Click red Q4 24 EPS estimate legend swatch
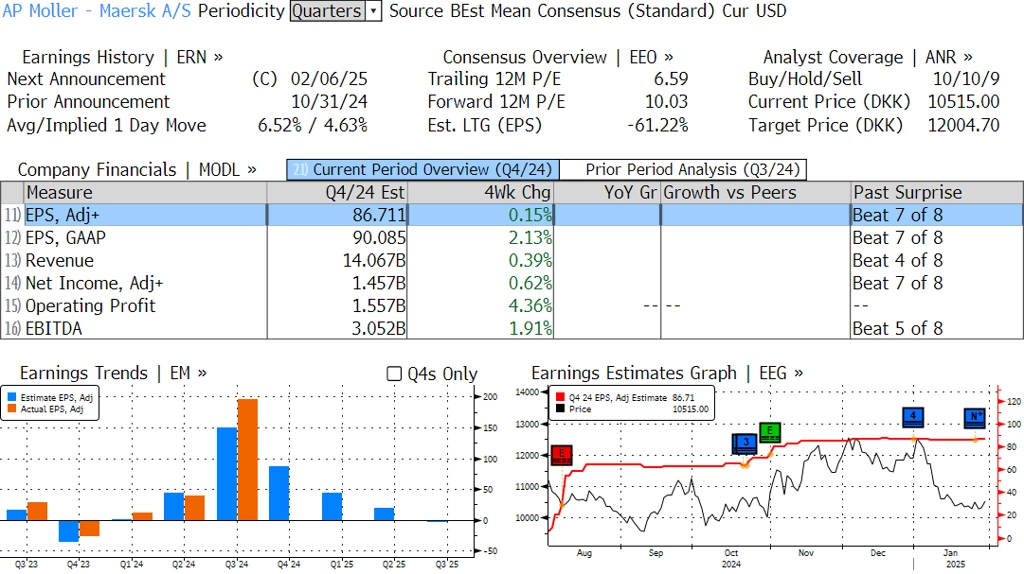 pyautogui.click(x=560, y=397)
